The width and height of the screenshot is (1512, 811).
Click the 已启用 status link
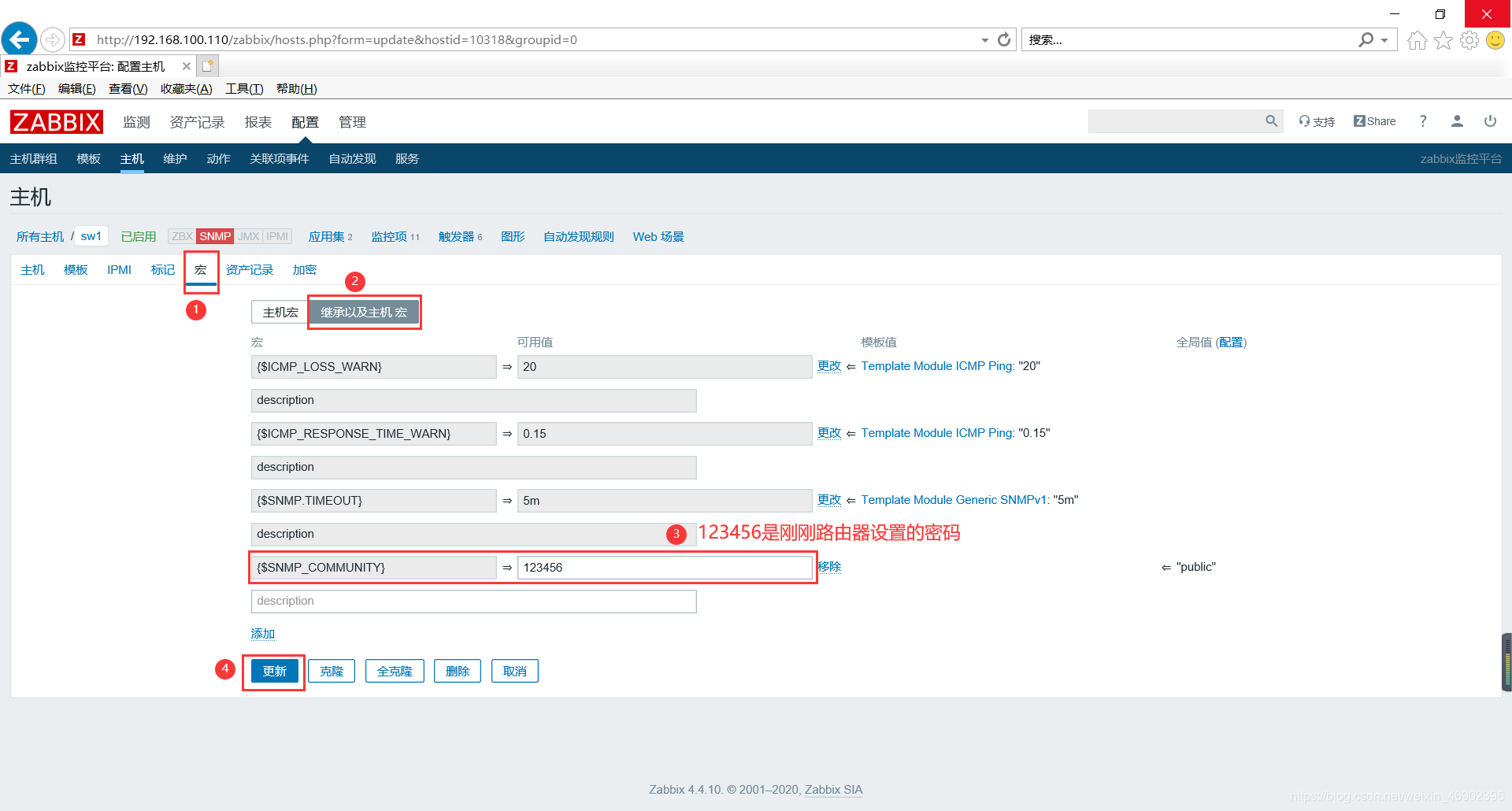[139, 236]
